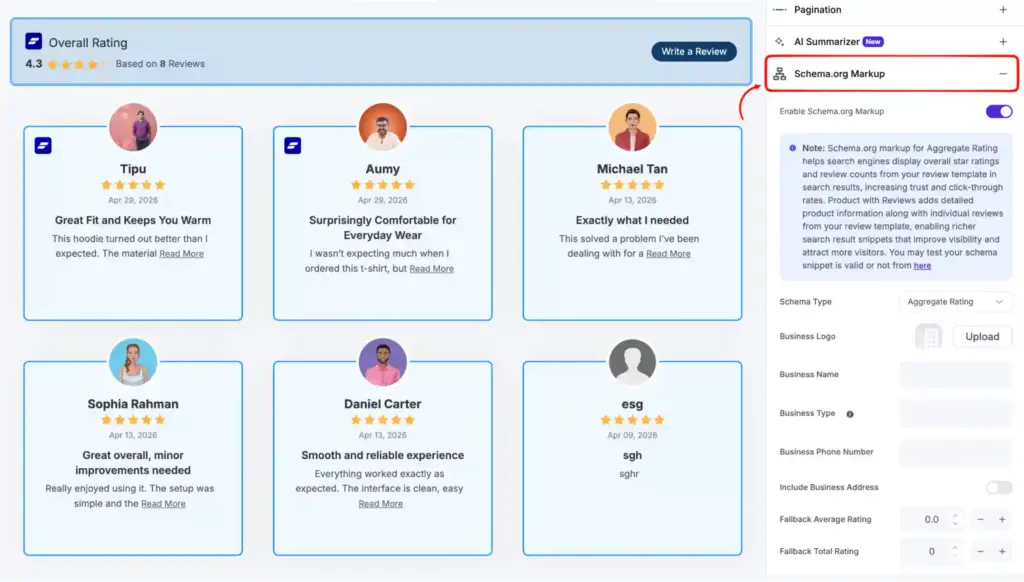Click the 'Surprisingly Comfortable for Everyday Wear' title

[383, 227]
